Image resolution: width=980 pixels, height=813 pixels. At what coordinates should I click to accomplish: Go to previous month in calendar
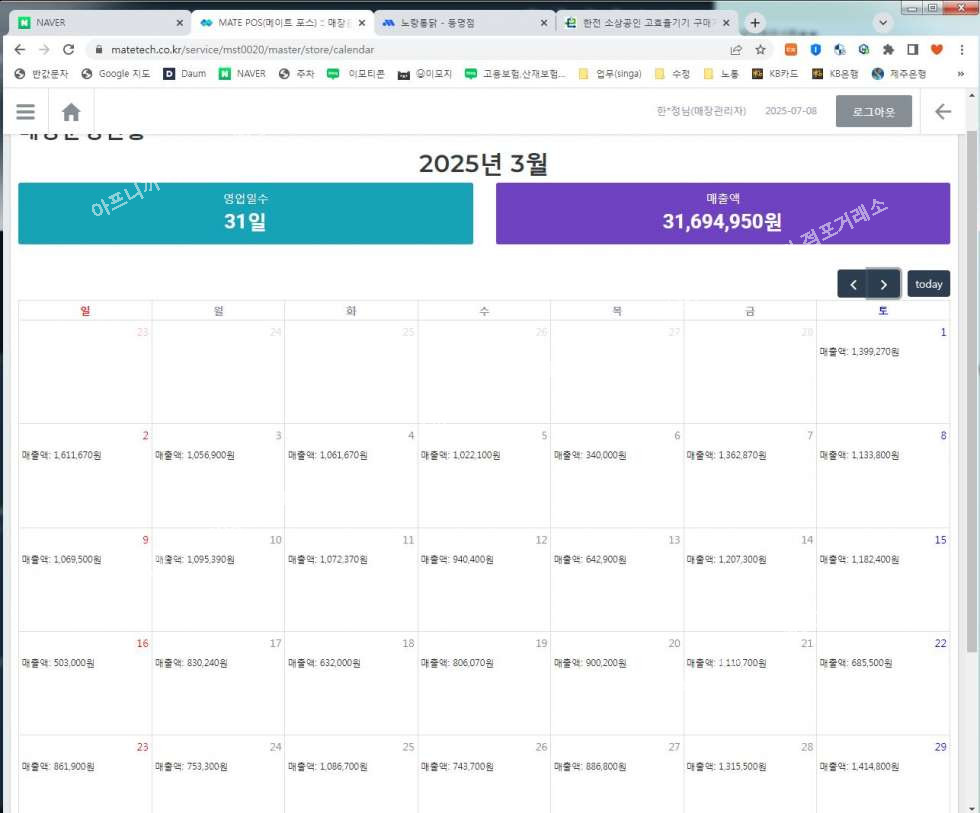point(853,284)
